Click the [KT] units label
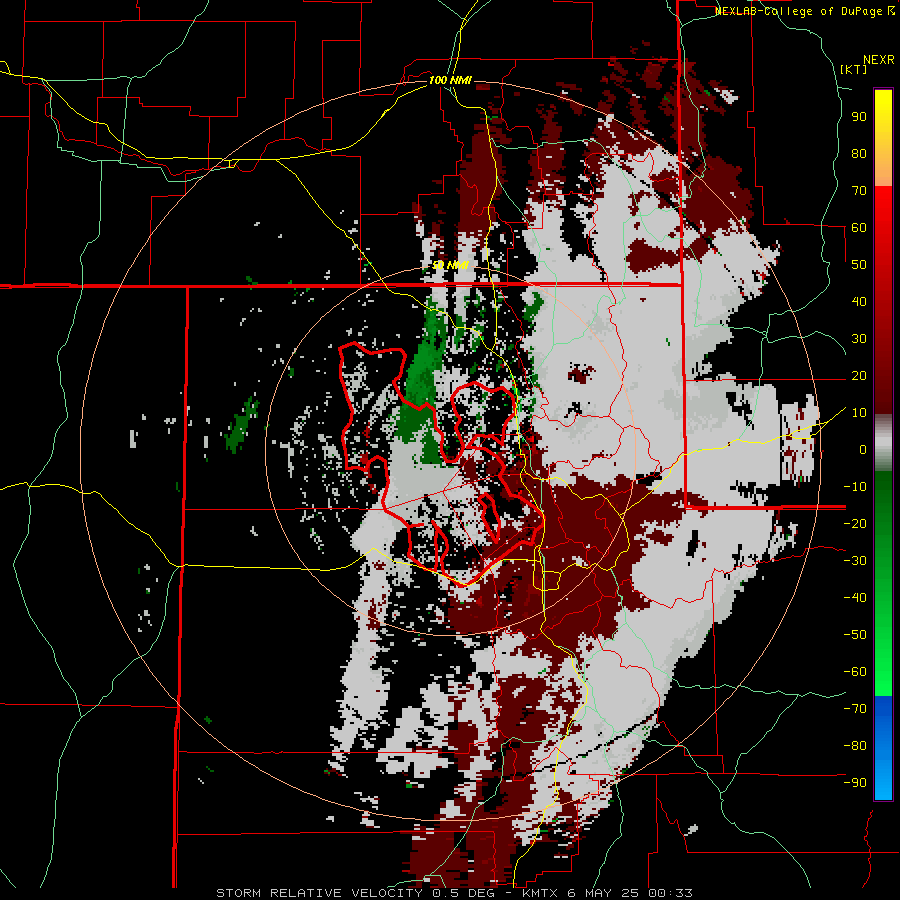The image size is (900, 900). point(854,69)
